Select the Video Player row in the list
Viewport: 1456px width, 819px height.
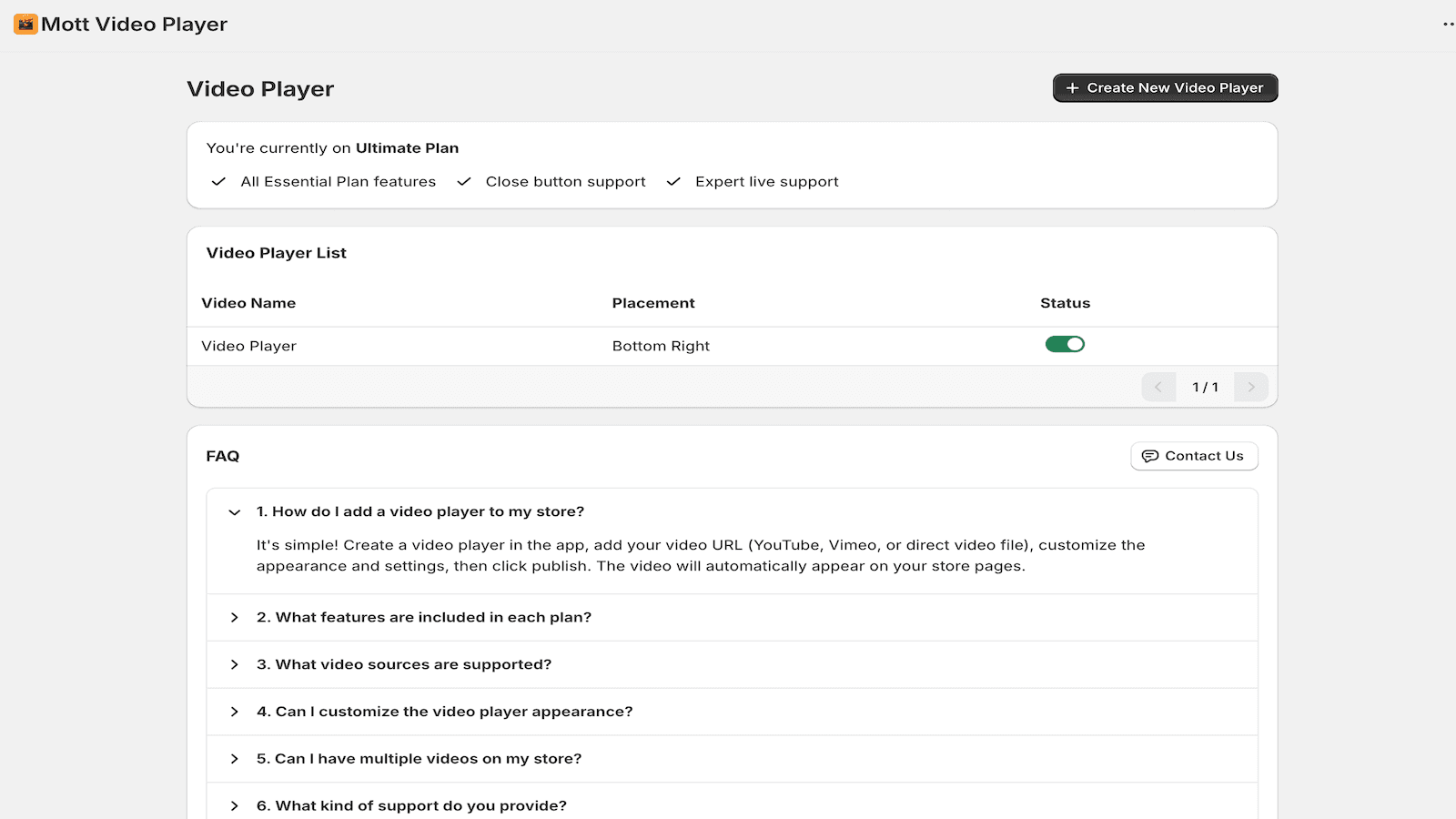(248, 346)
